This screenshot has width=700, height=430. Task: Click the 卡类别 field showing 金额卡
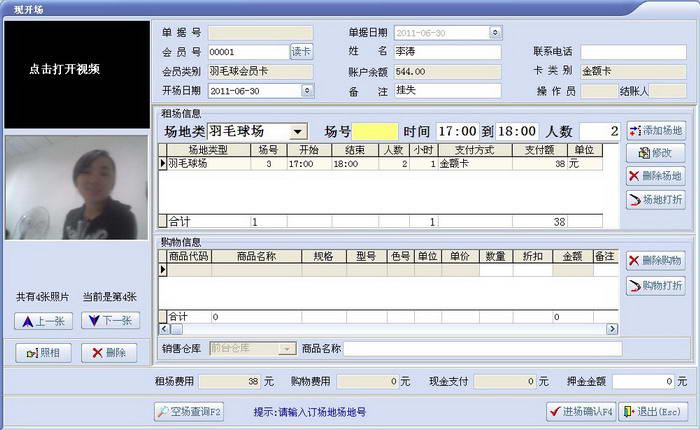[x=633, y=71]
